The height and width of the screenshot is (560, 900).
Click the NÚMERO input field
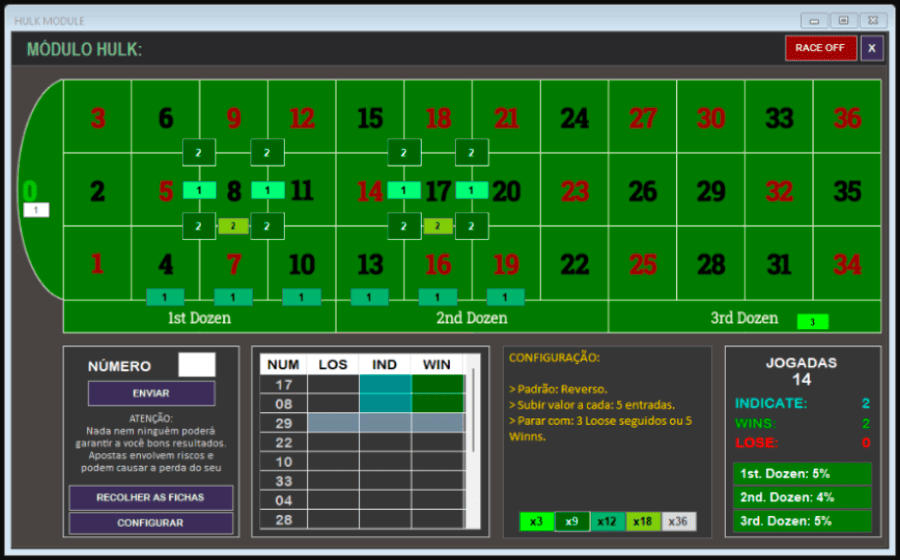(196, 365)
